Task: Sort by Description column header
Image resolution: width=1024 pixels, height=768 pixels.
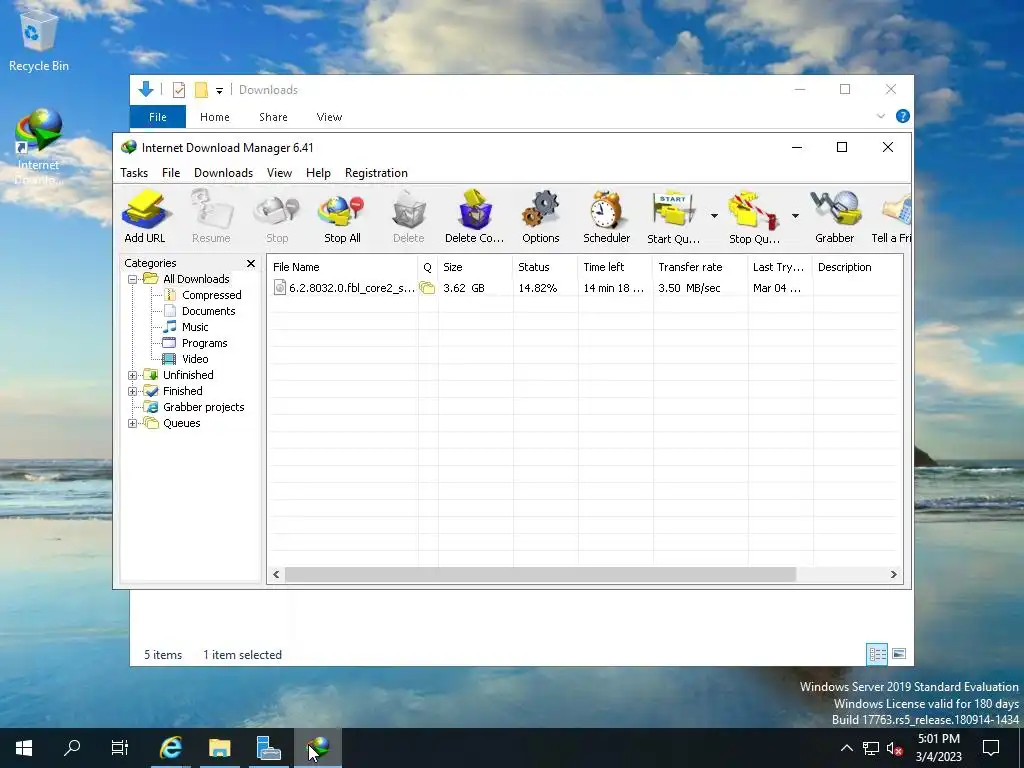Action: tap(857, 266)
